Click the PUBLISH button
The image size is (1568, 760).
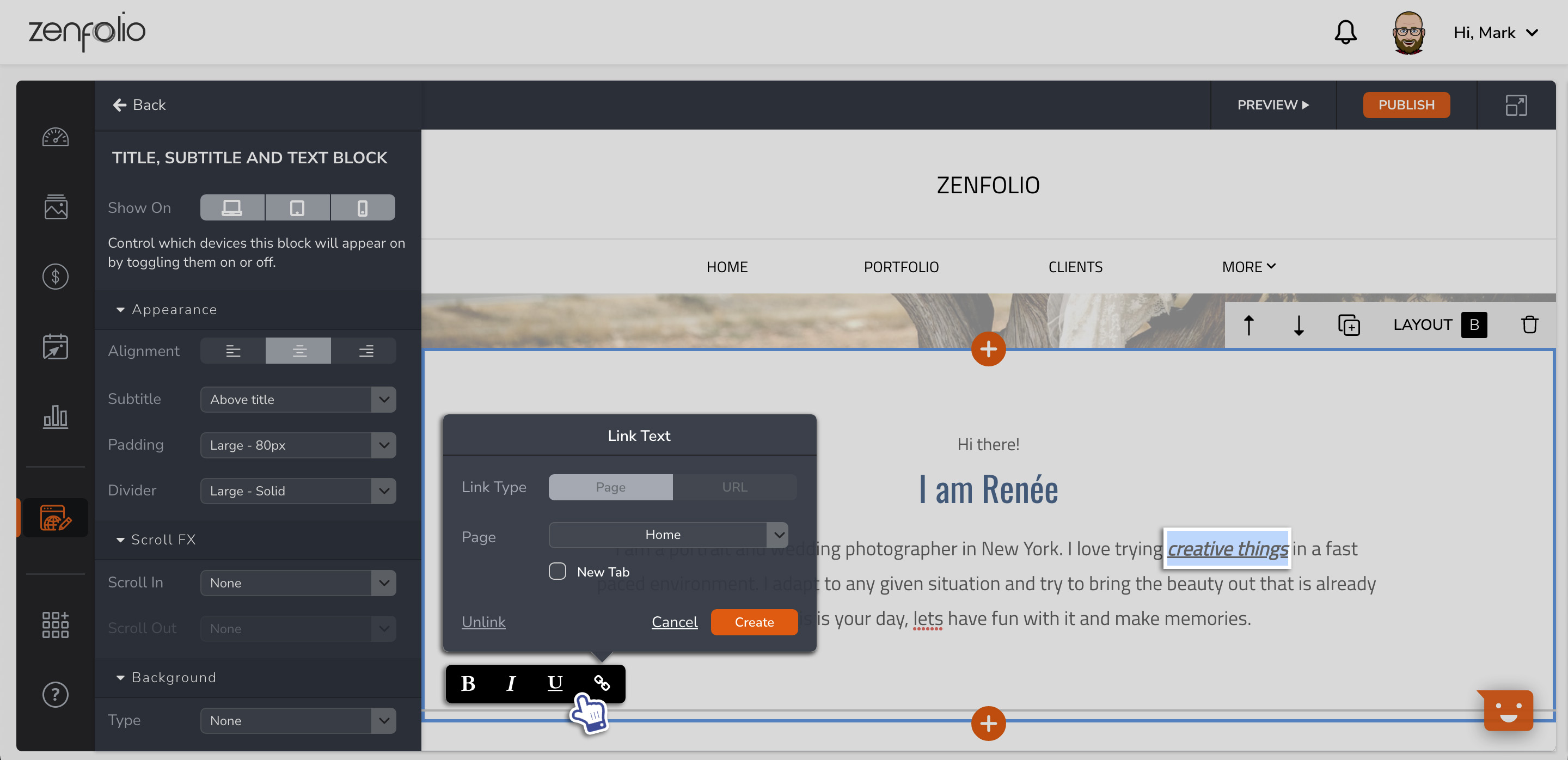click(x=1406, y=105)
